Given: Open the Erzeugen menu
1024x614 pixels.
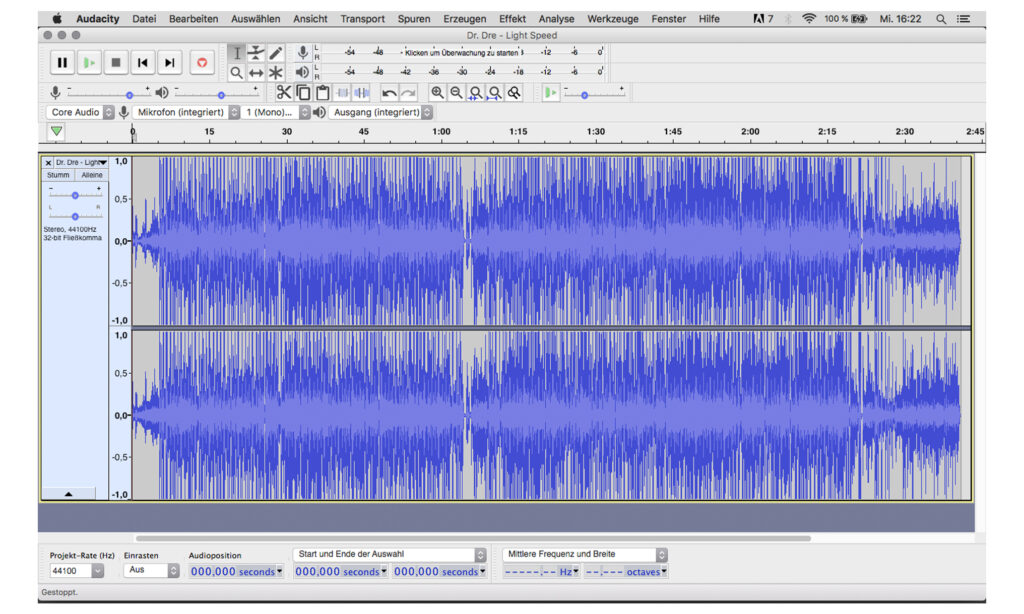Looking at the screenshot, I should point(464,19).
